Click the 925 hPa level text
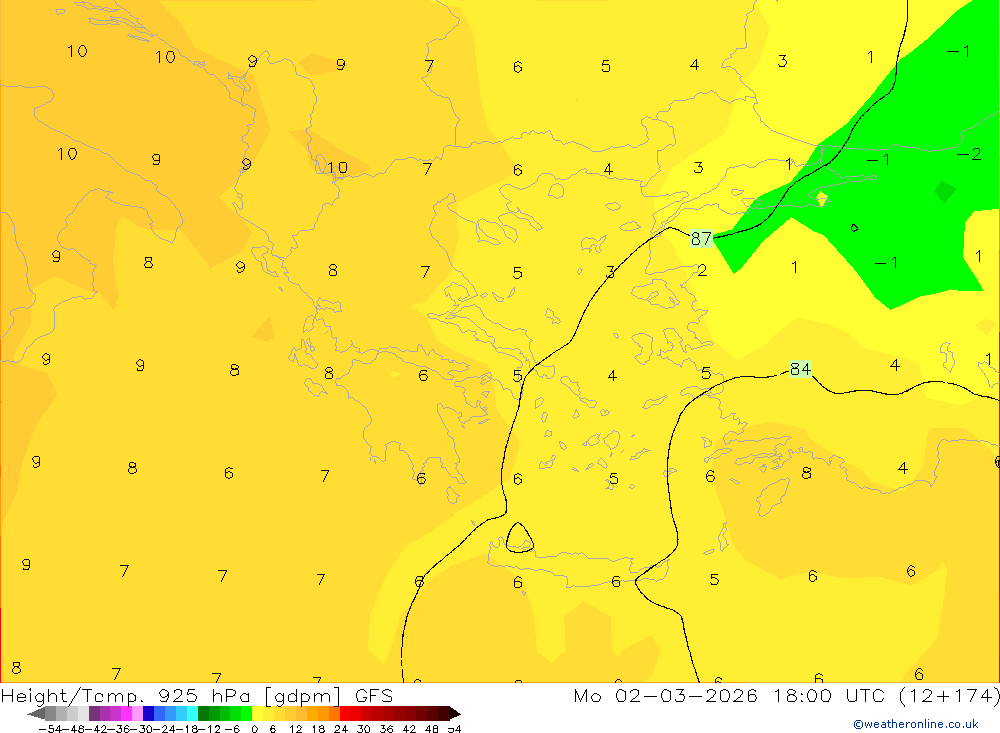 [206, 695]
